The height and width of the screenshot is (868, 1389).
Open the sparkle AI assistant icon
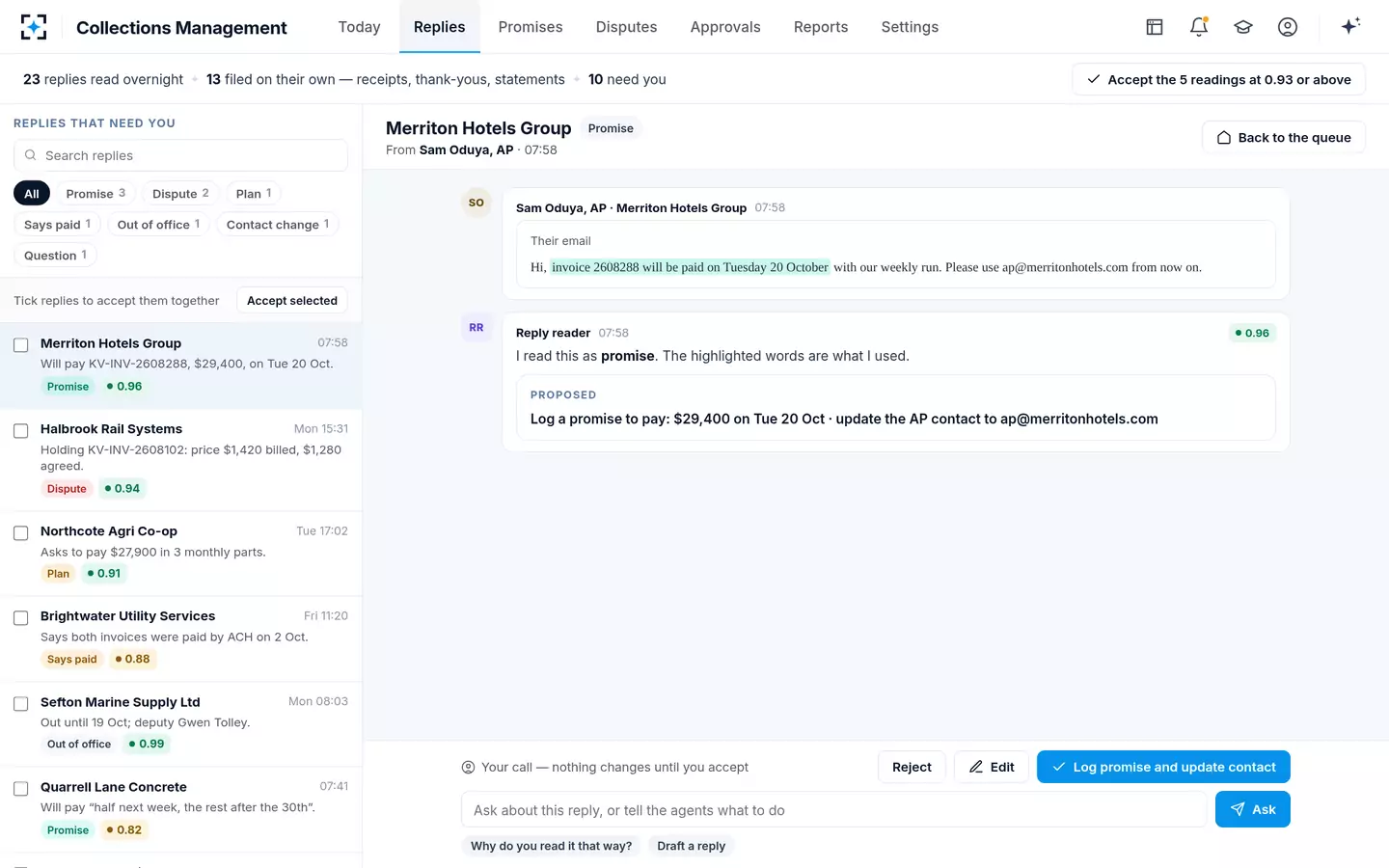click(x=1350, y=26)
